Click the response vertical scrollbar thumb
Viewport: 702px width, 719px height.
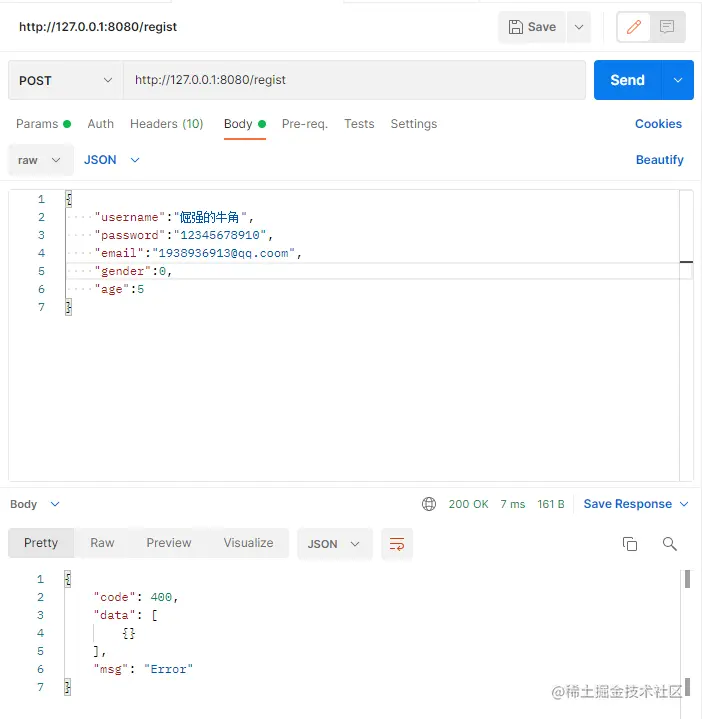[x=687, y=579]
